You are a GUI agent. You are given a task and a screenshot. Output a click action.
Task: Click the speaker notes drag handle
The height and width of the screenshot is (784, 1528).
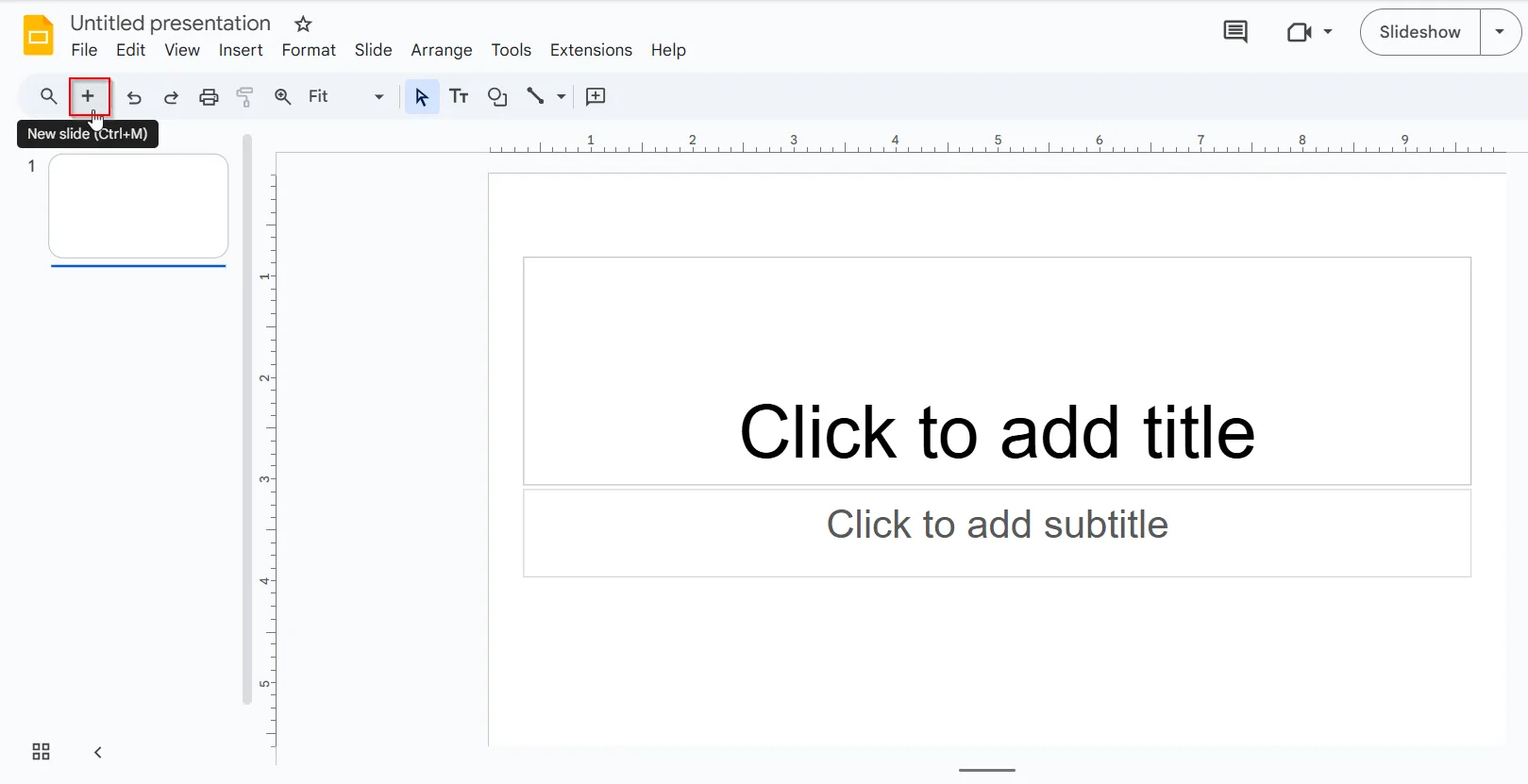pos(987,770)
